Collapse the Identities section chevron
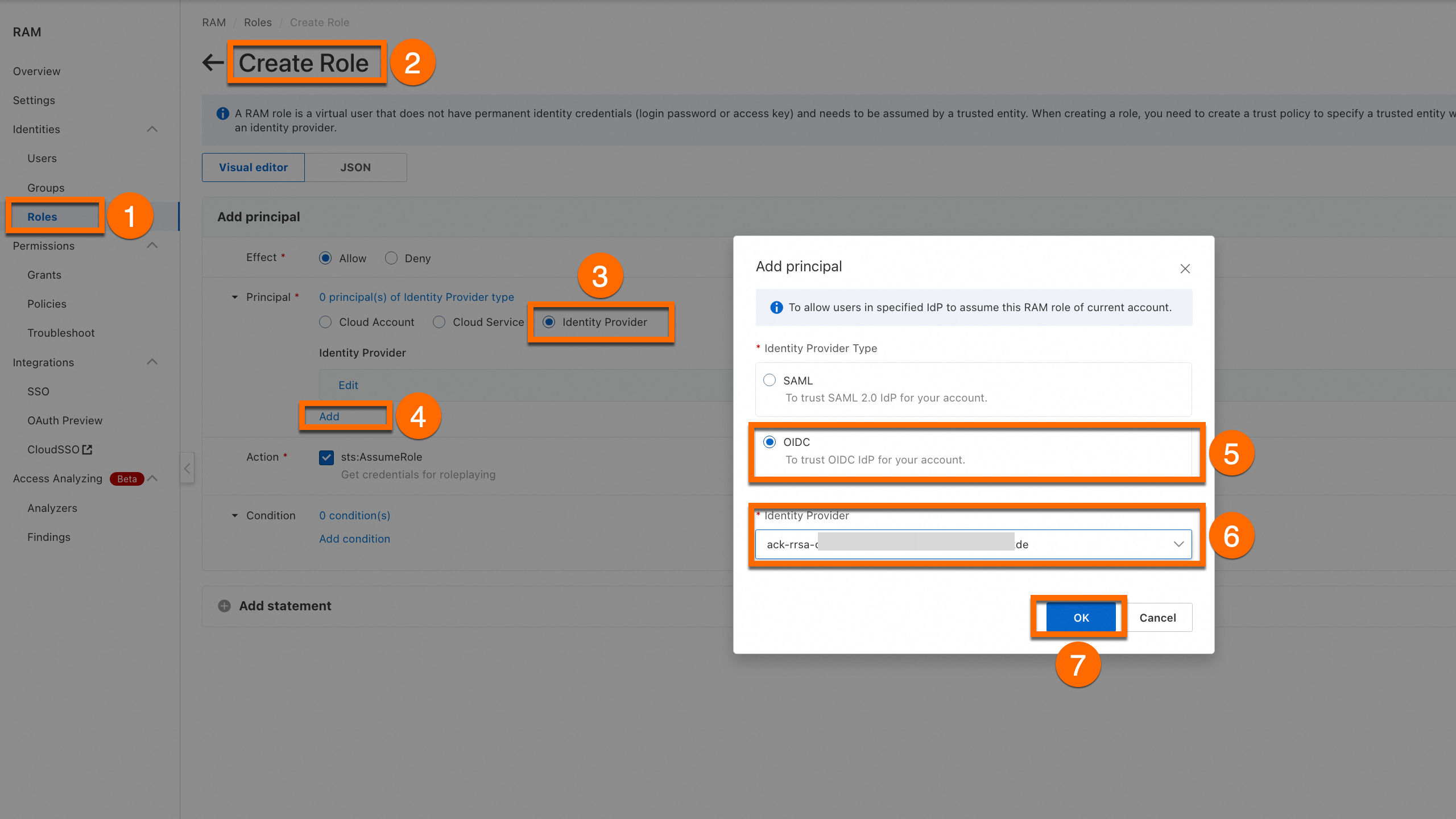This screenshot has height=819, width=1456. (152, 129)
